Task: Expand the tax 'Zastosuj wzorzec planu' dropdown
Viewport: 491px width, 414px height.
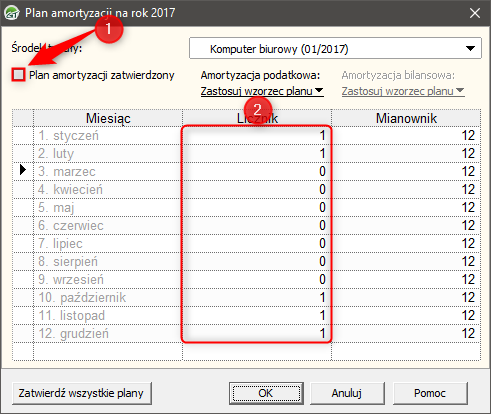Action: click(262, 91)
